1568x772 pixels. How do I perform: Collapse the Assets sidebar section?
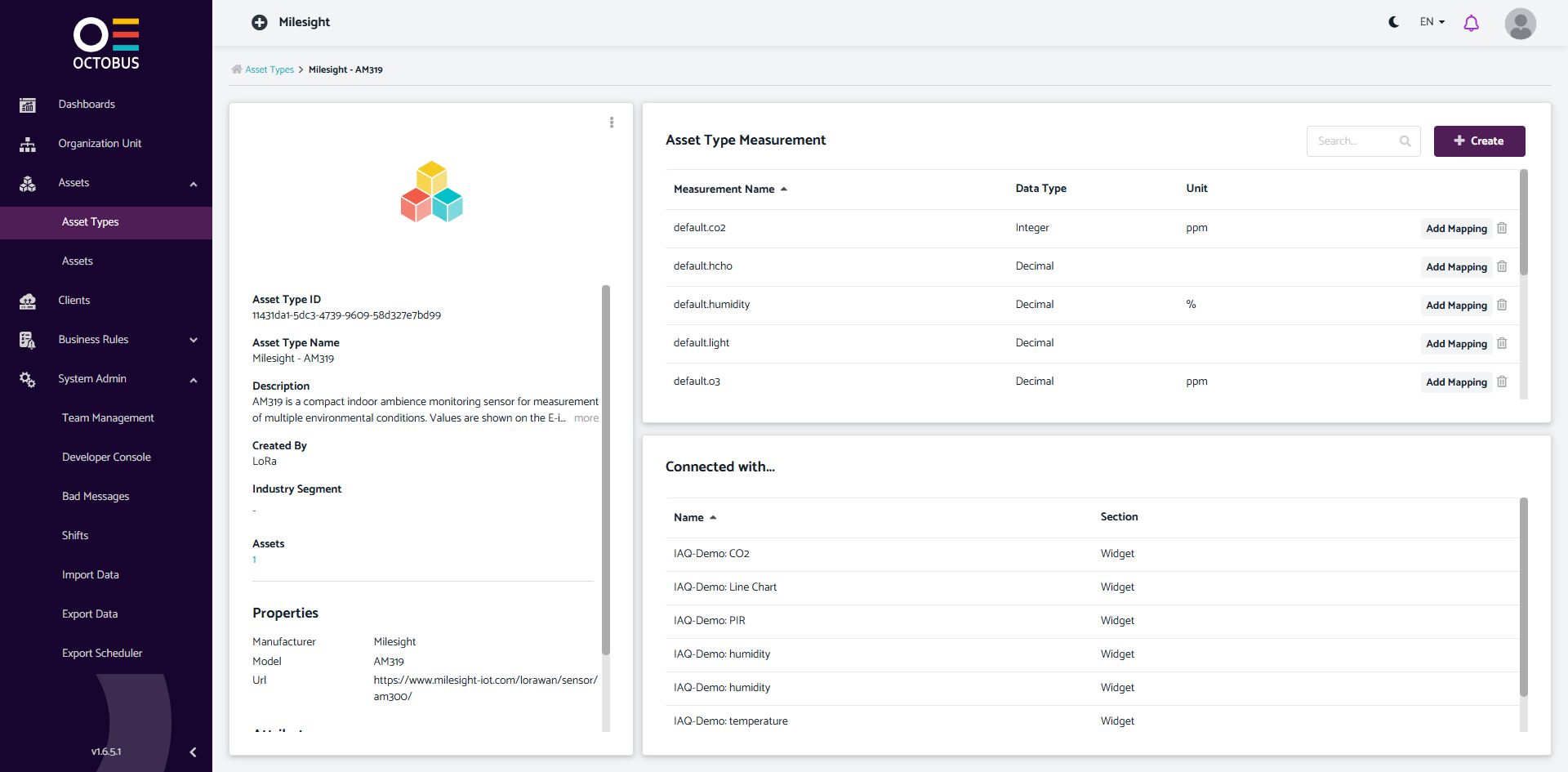coord(194,184)
